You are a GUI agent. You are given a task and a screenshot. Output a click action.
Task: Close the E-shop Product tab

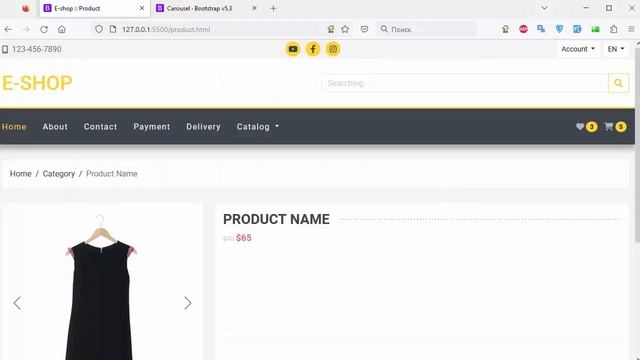pyautogui.click(x=142, y=8)
